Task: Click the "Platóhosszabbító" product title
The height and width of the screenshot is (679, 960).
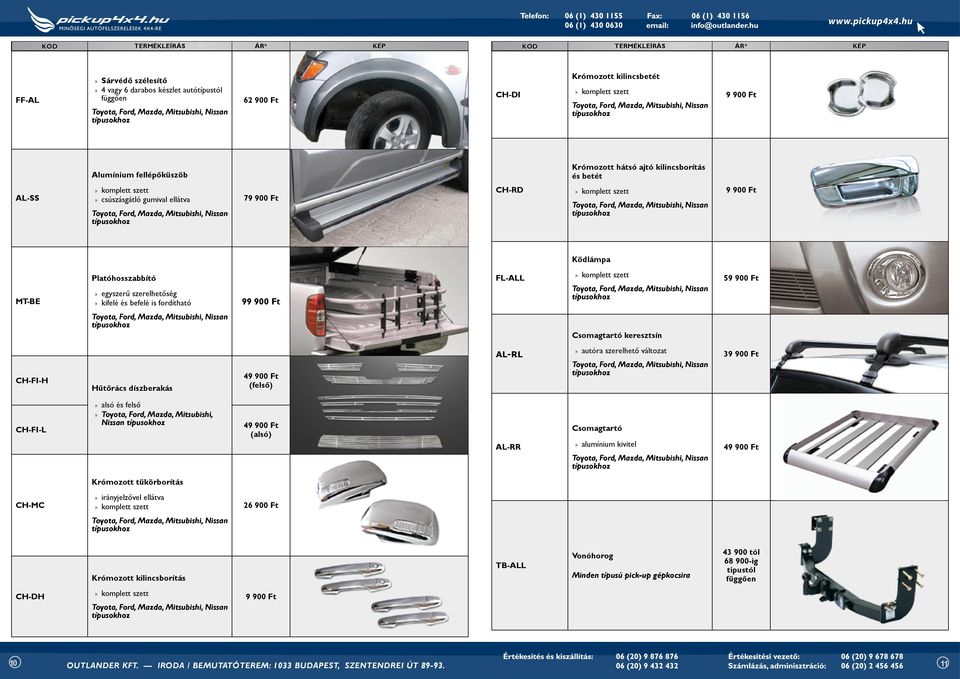Action: (x=124, y=278)
